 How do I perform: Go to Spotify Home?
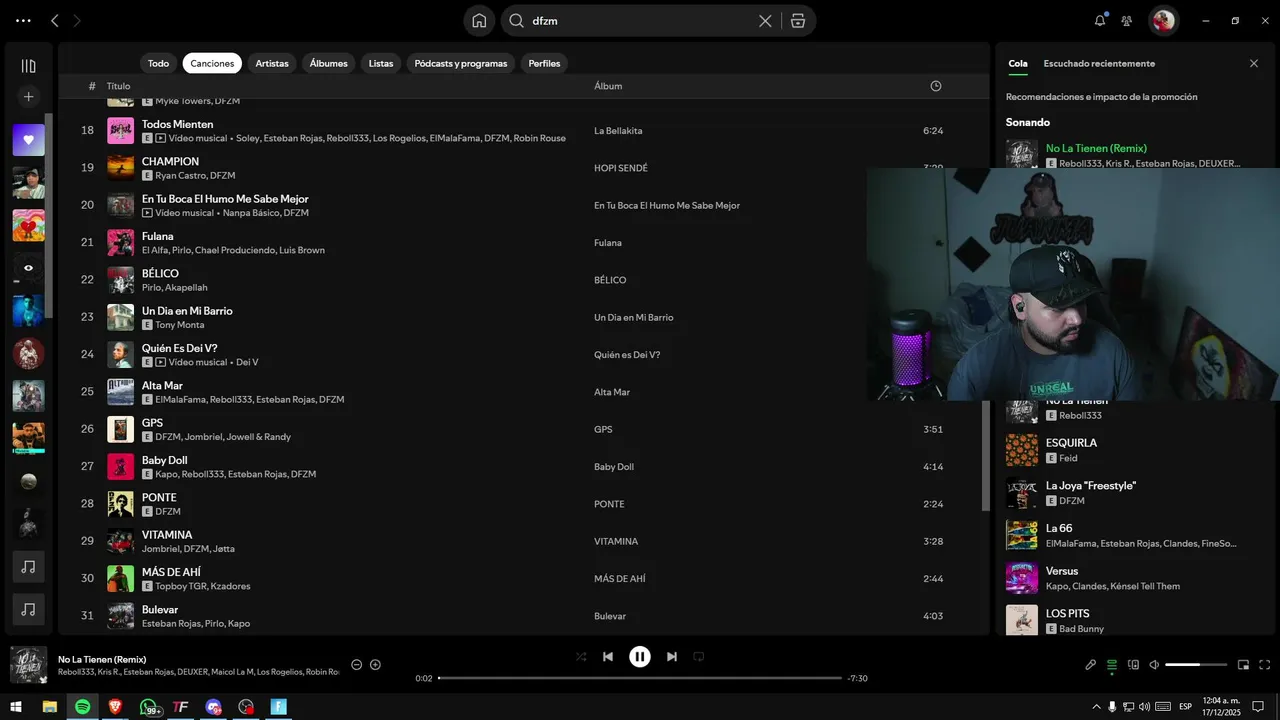[479, 21]
